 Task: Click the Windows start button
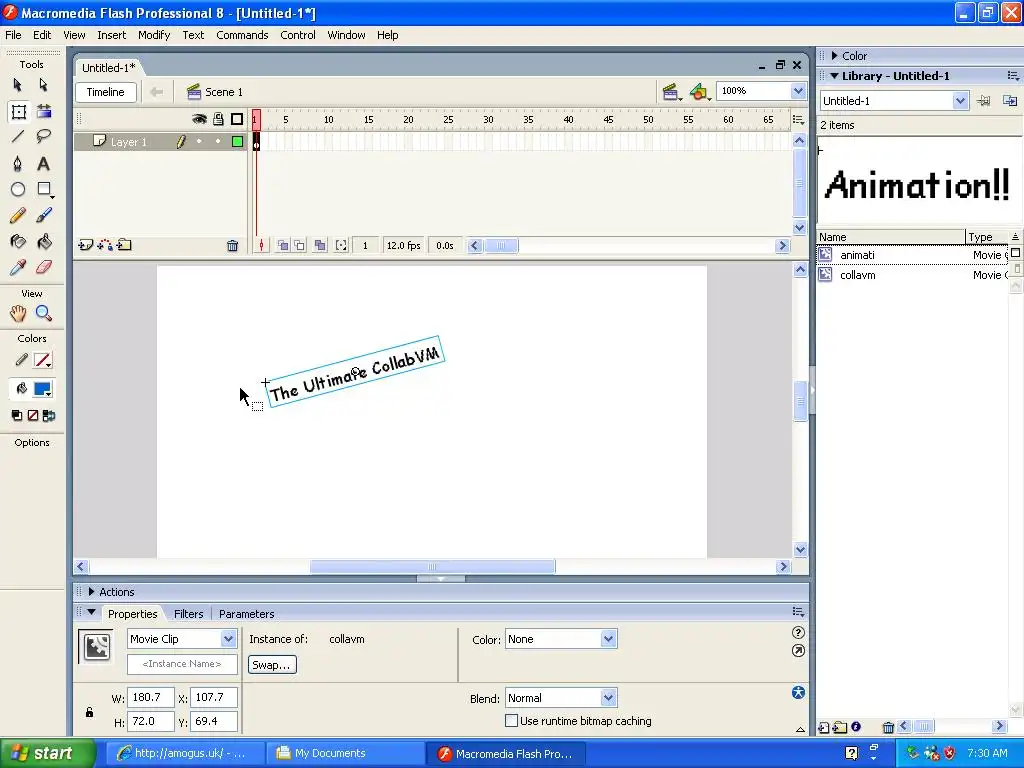tap(48, 753)
